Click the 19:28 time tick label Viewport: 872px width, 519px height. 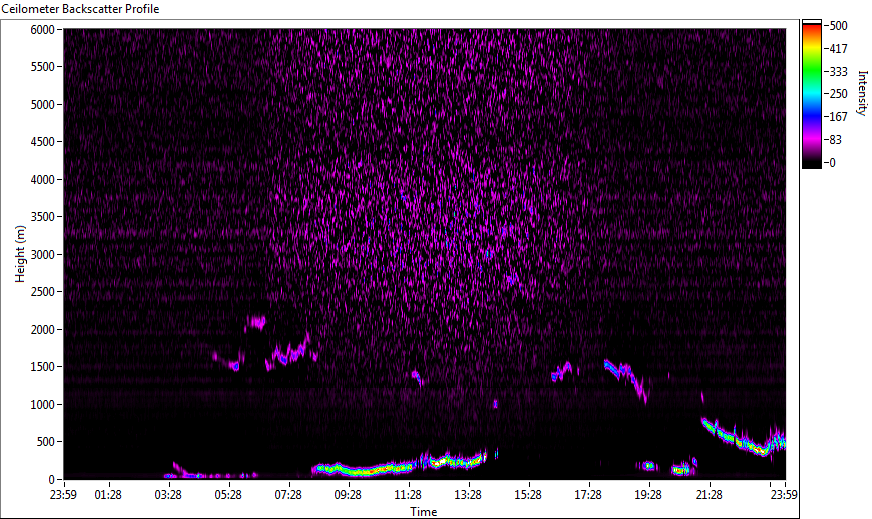pyautogui.click(x=648, y=495)
